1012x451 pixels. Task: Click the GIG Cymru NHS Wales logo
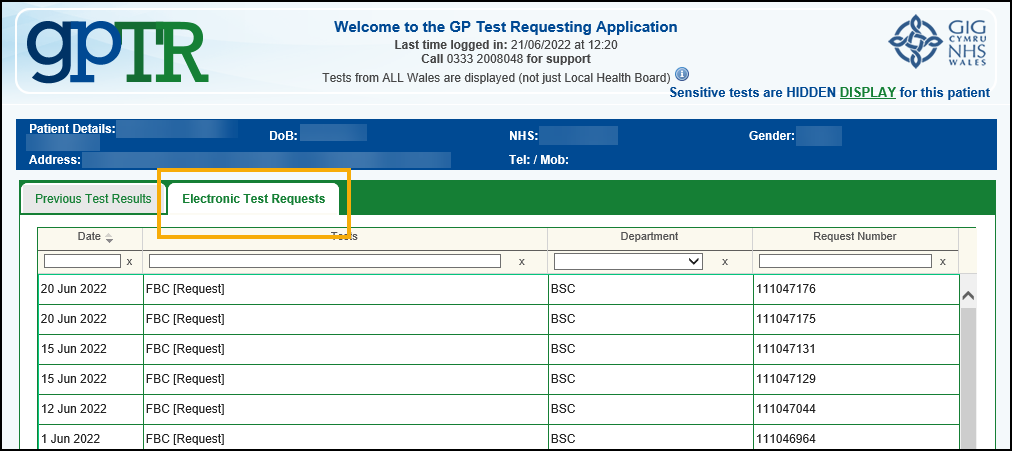[938, 43]
